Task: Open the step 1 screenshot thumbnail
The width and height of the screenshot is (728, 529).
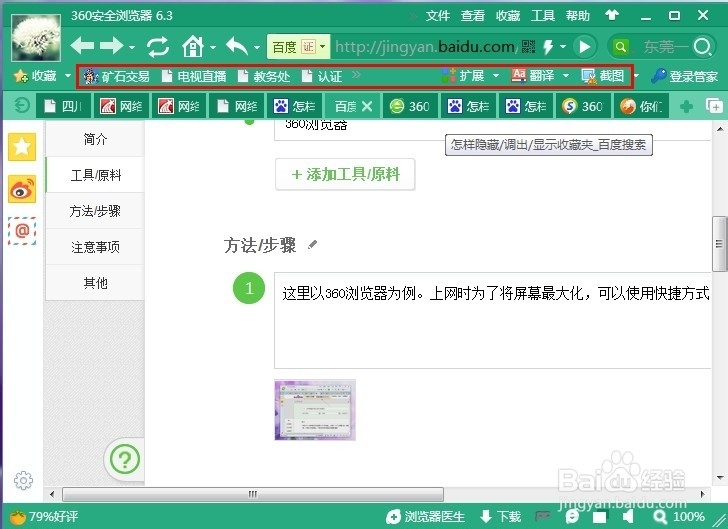Action: point(315,410)
